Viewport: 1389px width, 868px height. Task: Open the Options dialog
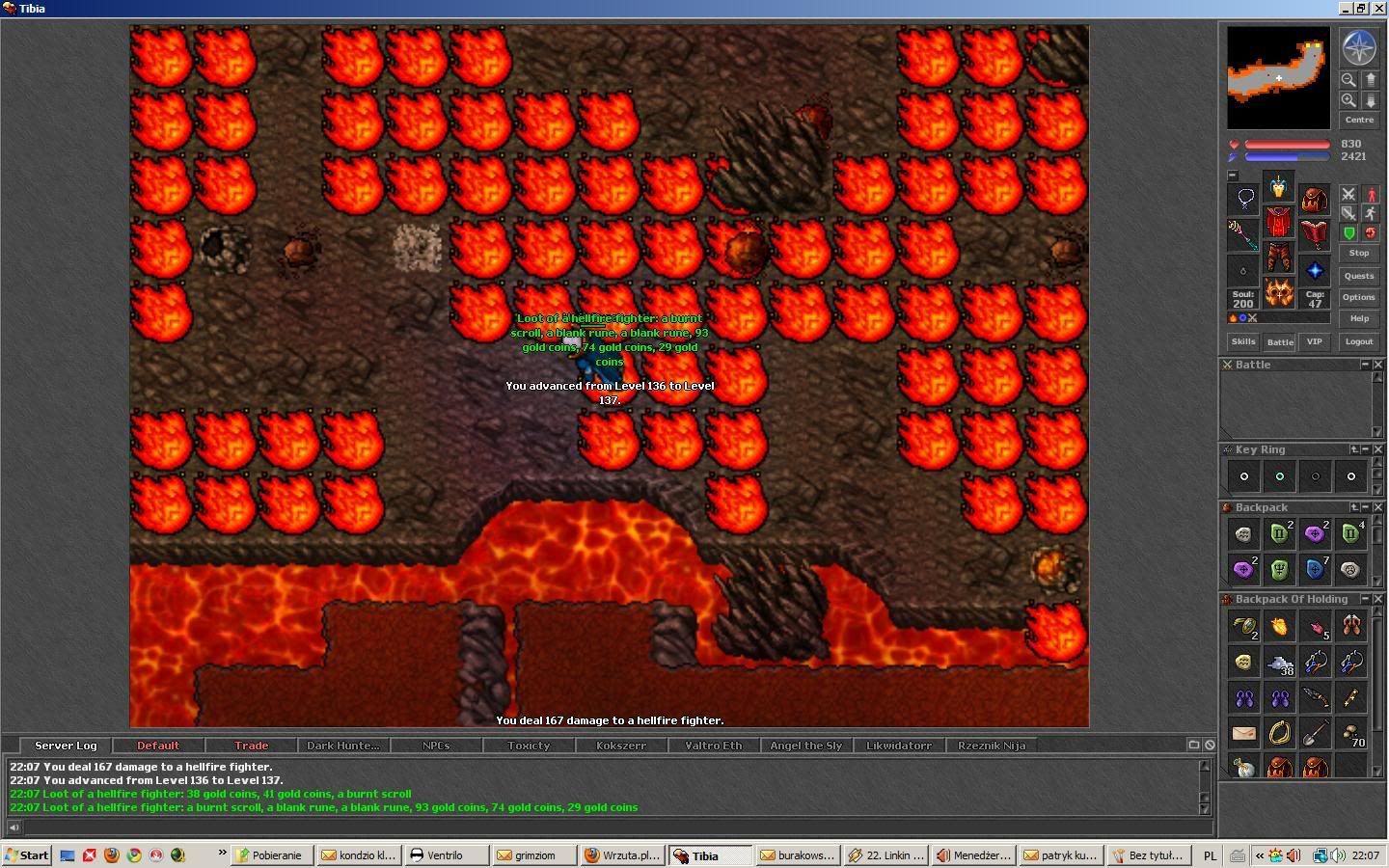1359,297
